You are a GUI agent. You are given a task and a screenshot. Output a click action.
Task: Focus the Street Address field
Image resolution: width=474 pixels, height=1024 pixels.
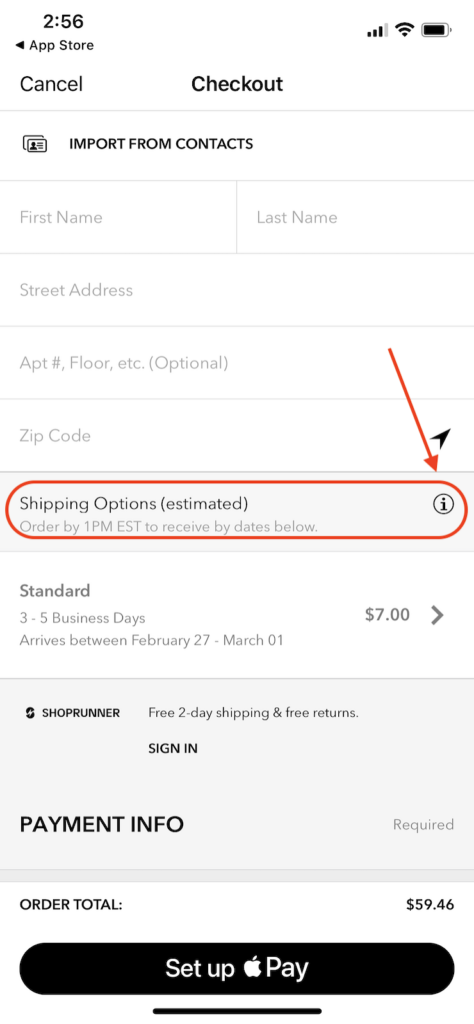click(x=237, y=290)
